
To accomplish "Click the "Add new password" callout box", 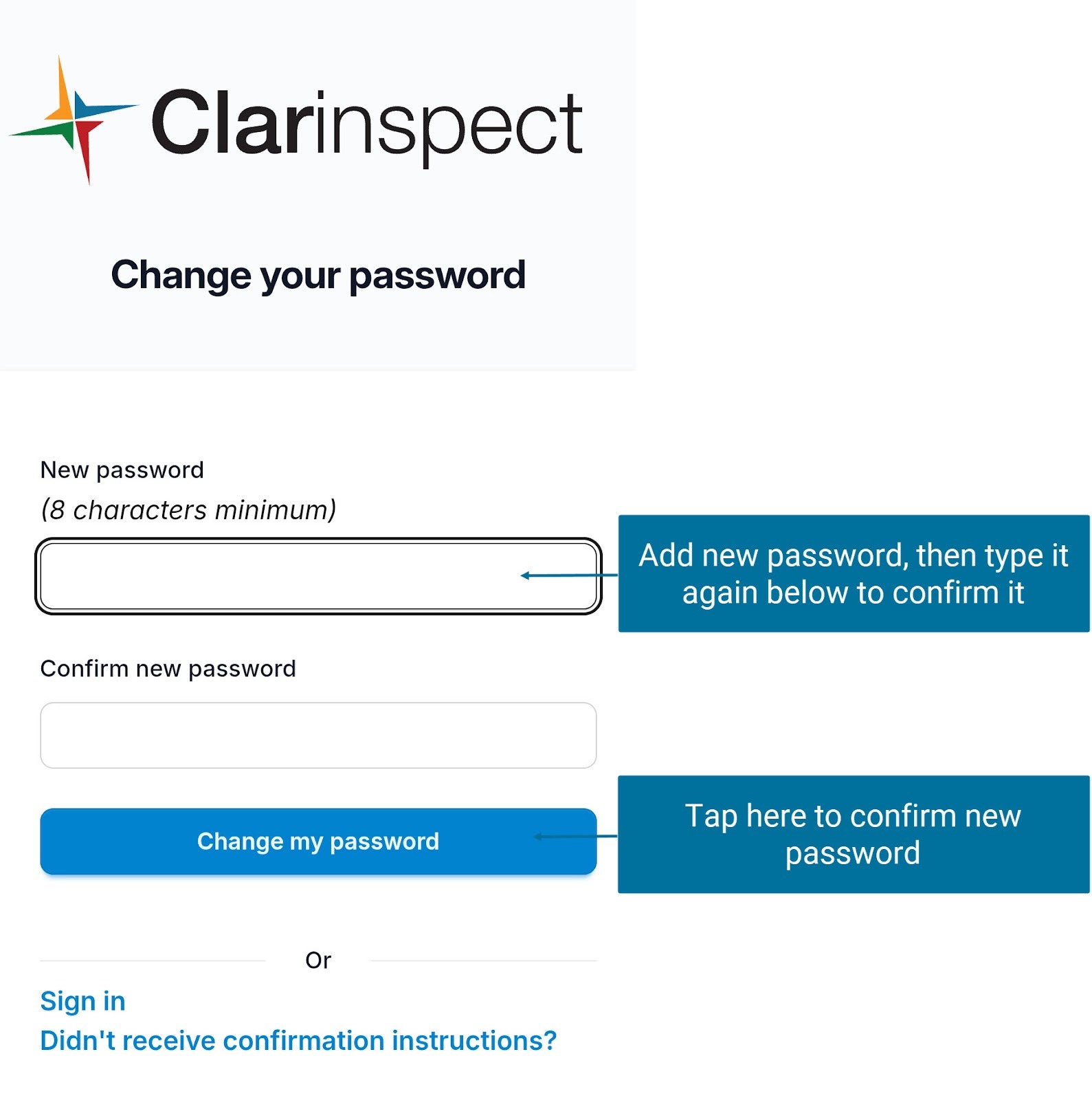I will (854, 573).
